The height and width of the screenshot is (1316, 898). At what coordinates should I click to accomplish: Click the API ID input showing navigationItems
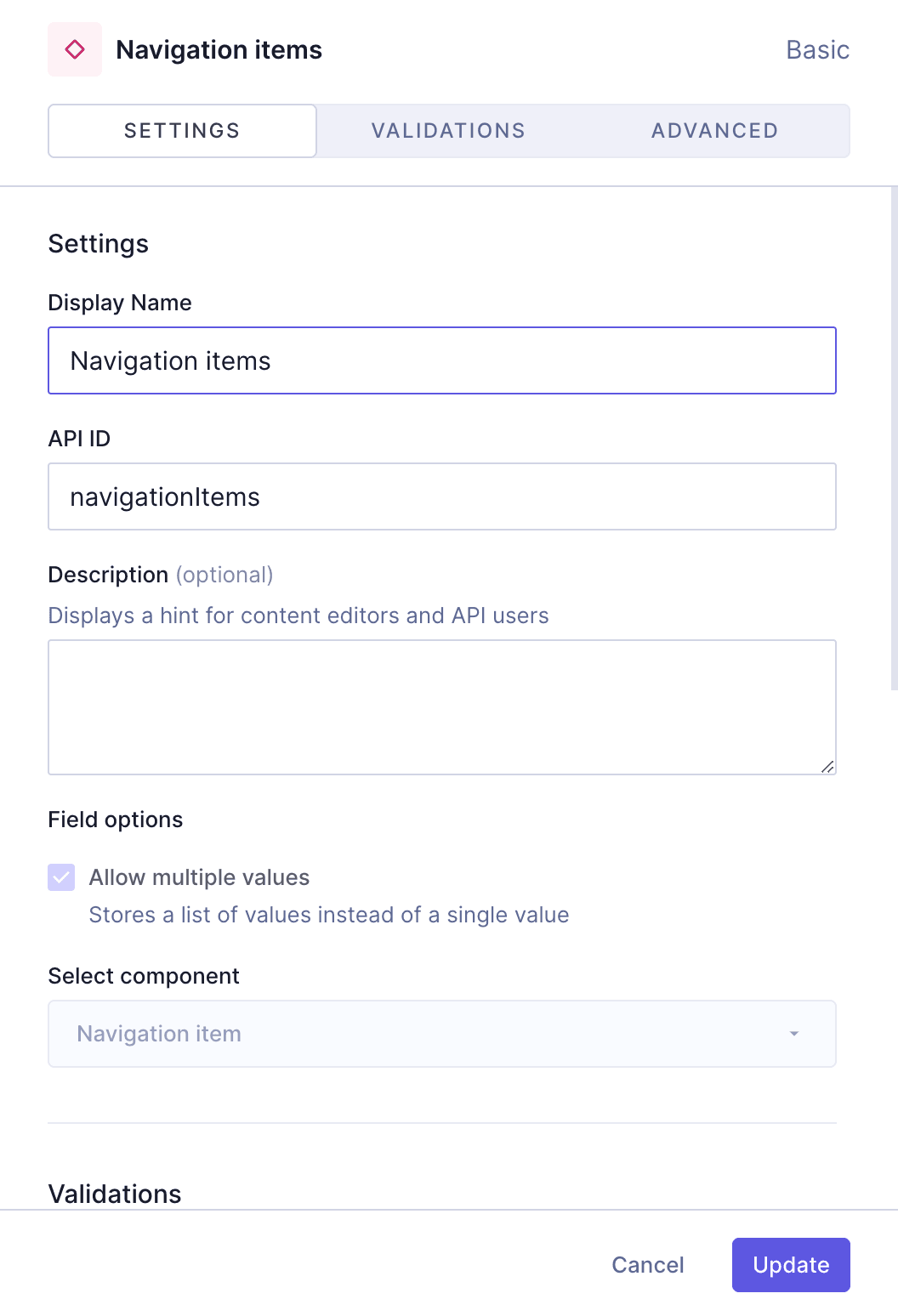[442, 496]
